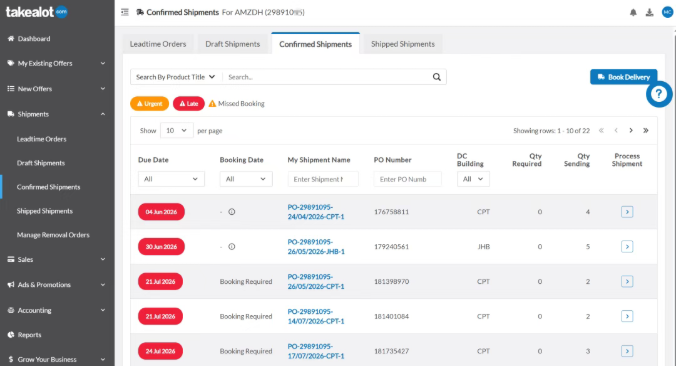Go to next page of results
679x368 pixels.
(631, 131)
